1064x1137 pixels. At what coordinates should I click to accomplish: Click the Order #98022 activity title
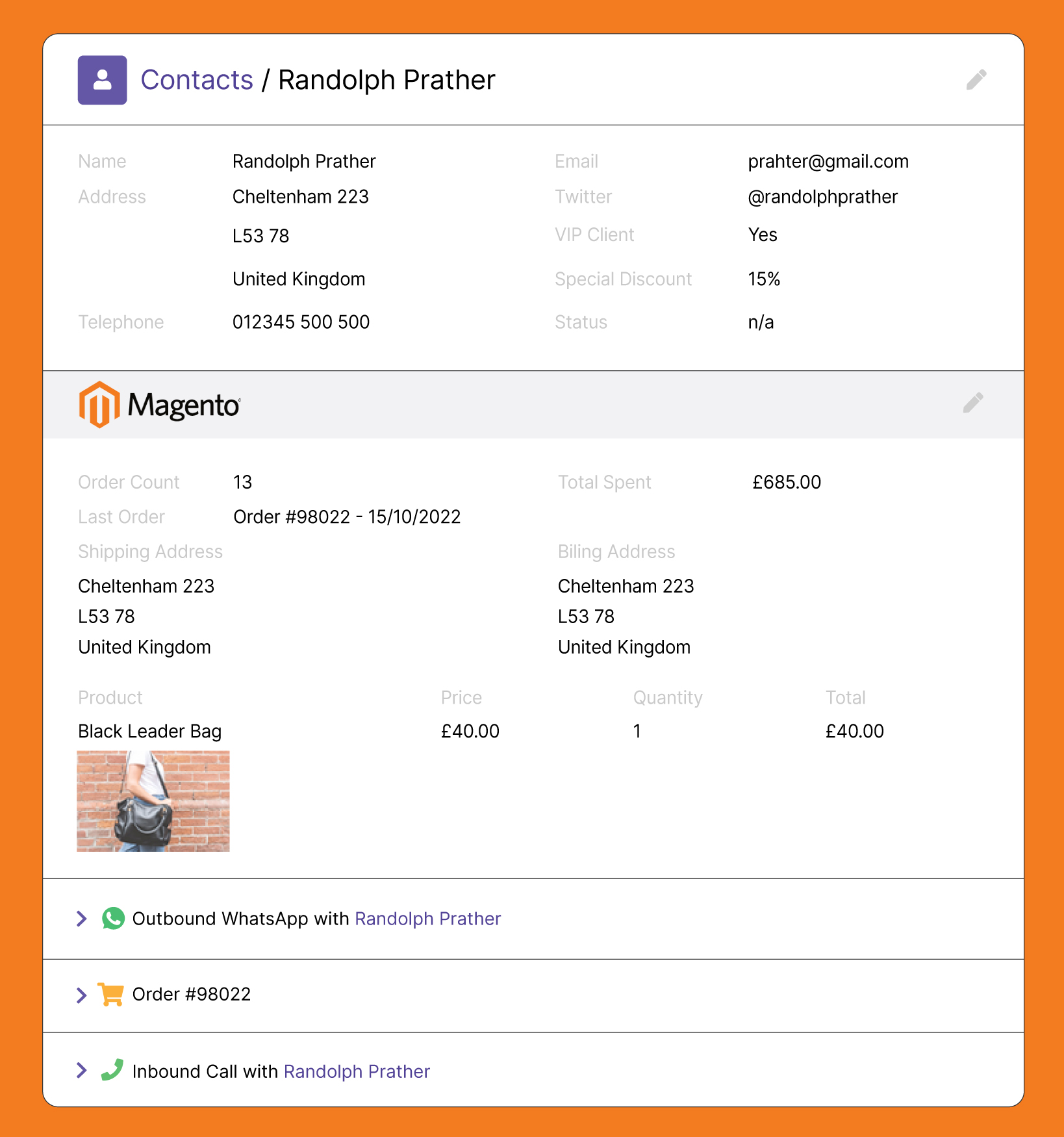click(191, 994)
